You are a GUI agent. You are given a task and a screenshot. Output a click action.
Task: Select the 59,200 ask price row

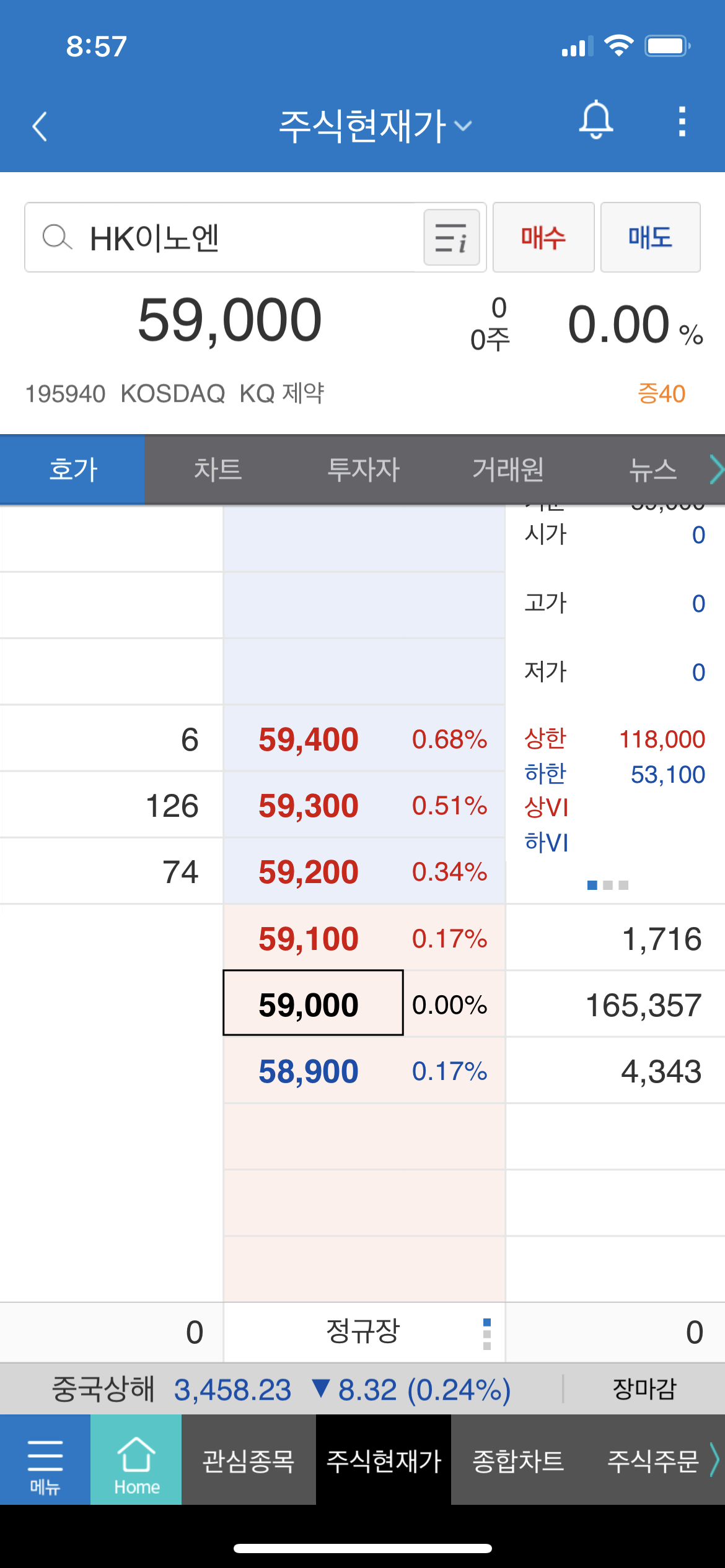pos(364,872)
